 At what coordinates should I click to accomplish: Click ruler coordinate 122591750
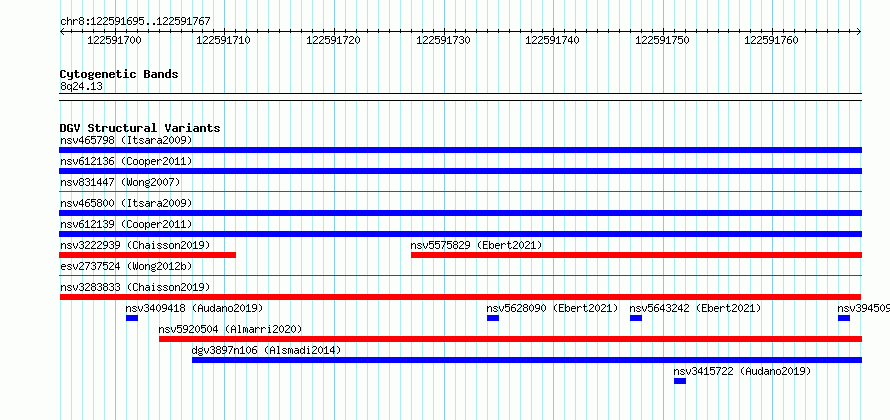point(662,40)
